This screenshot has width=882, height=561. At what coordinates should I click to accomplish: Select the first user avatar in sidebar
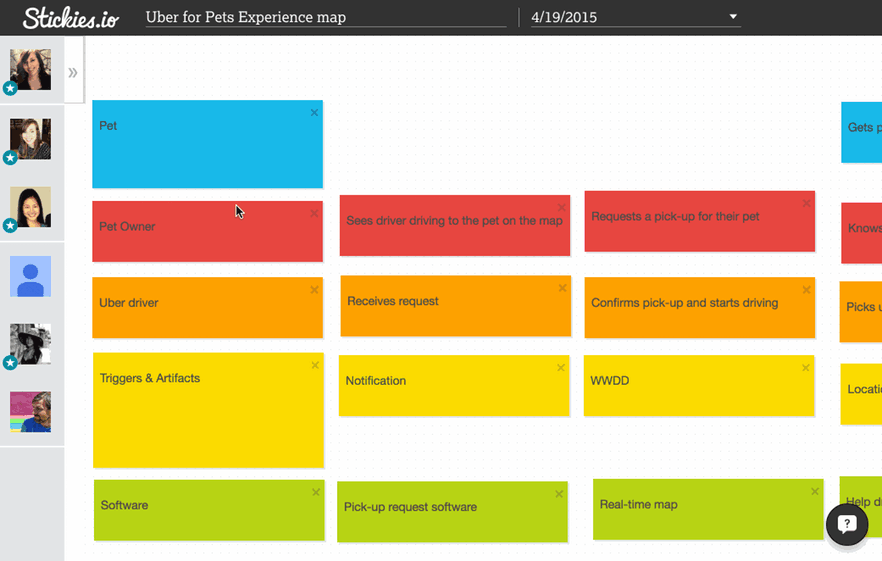[30, 70]
